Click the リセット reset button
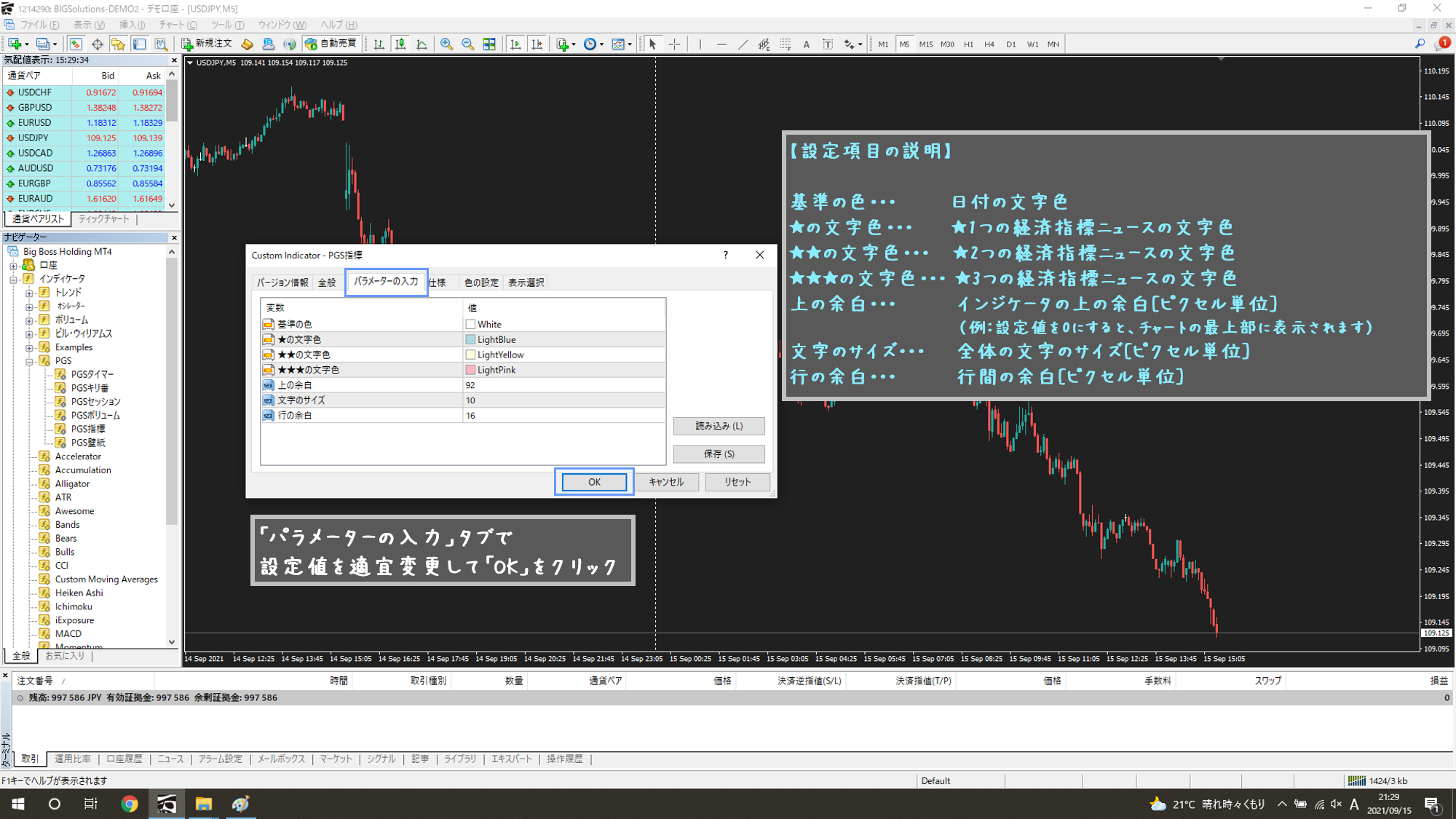1456x819 pixels. (x=737, y=482)
